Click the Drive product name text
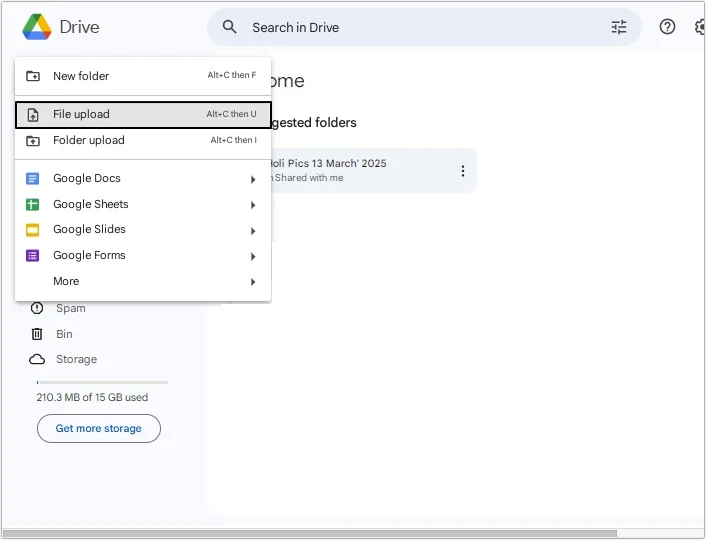 tap(79, 27)
